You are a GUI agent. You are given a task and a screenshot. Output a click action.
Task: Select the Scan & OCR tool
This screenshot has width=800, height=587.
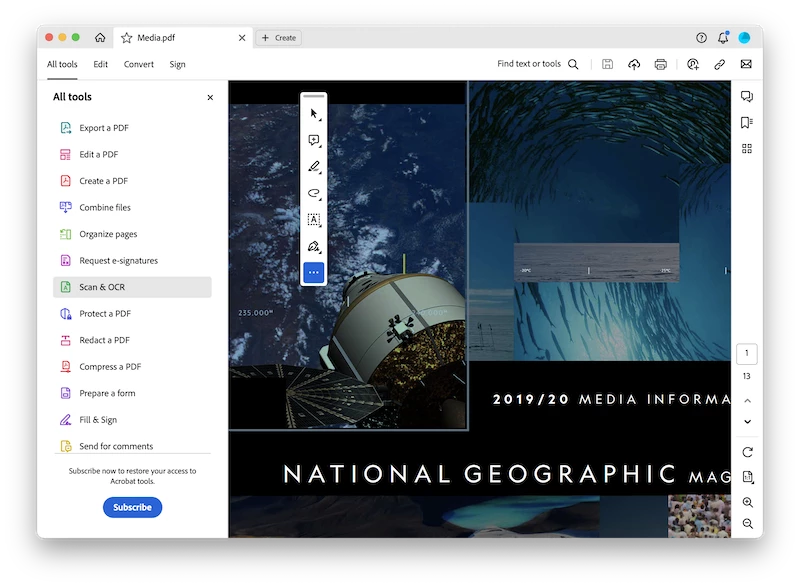[x=132, y=287]
